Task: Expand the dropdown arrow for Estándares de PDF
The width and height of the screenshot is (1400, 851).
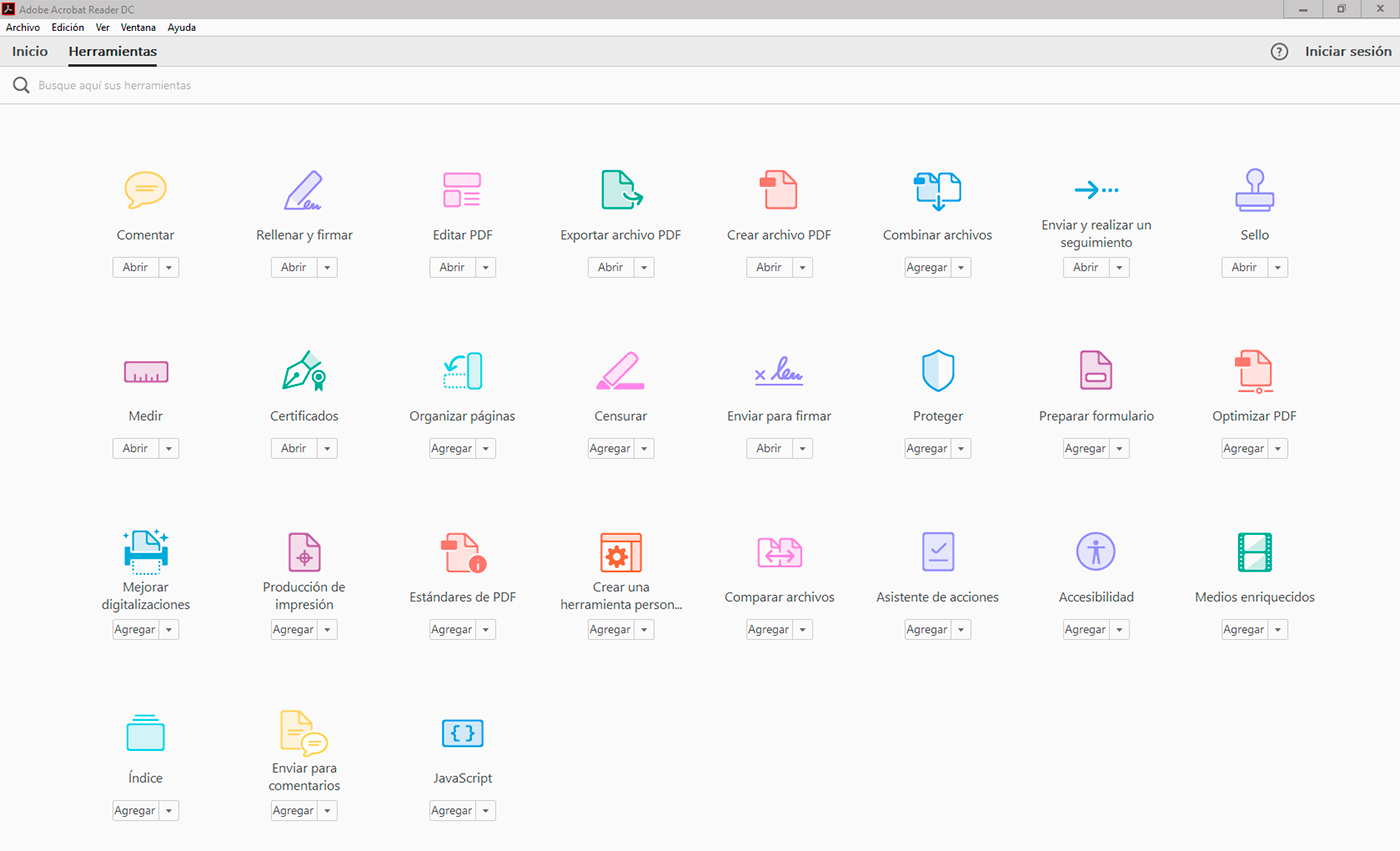Action: click(x=485, y=630)
